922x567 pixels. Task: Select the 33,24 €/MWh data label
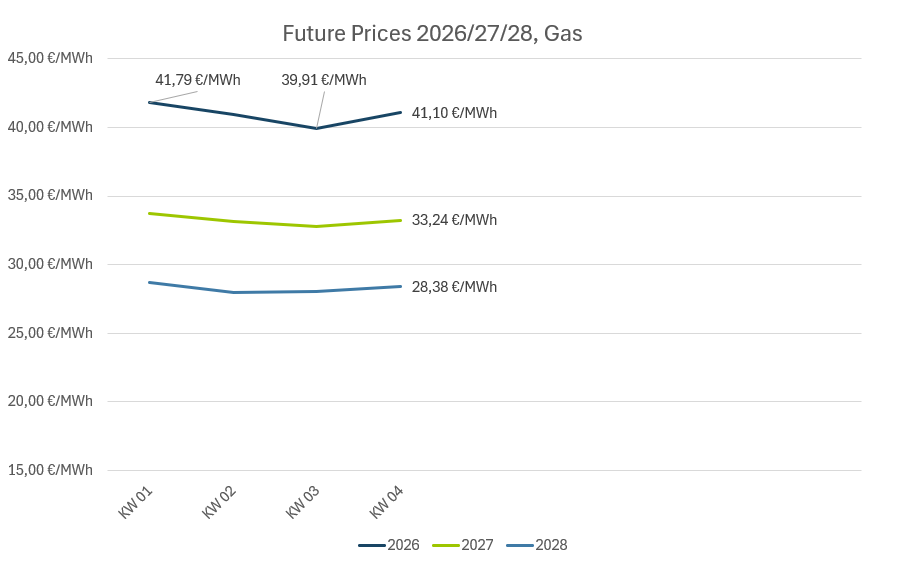click(454, 220)
